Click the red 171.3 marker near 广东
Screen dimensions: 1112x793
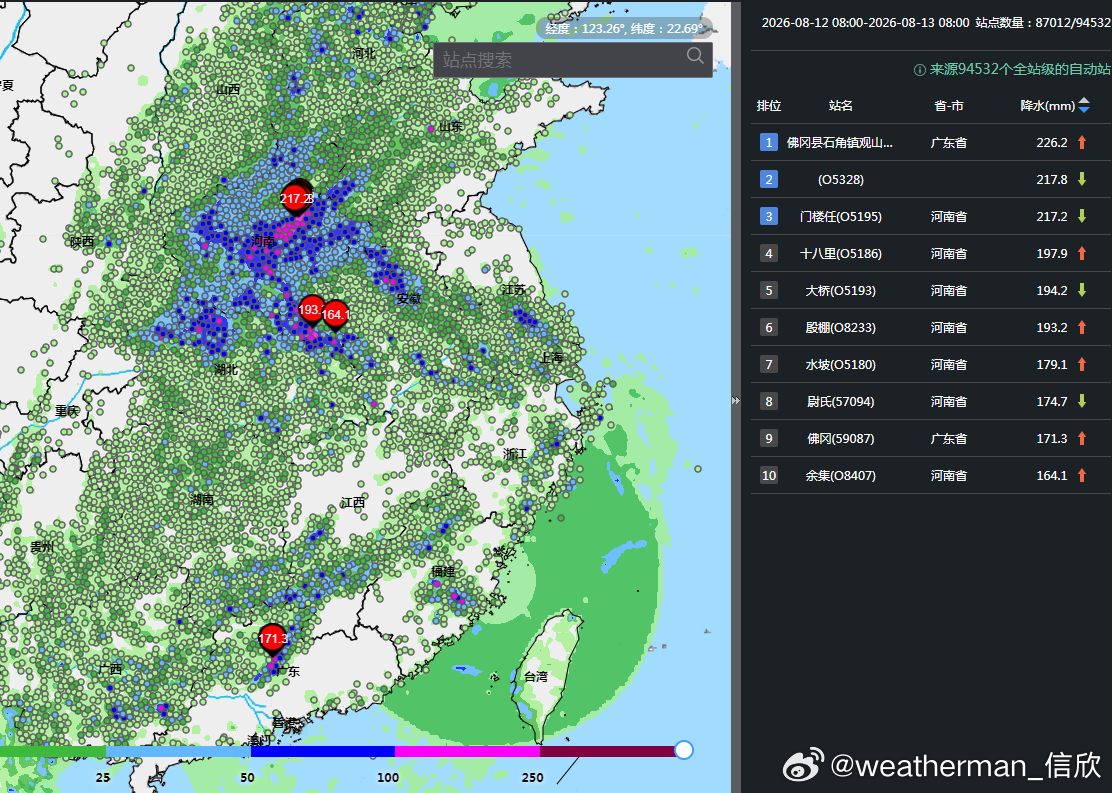272,639
